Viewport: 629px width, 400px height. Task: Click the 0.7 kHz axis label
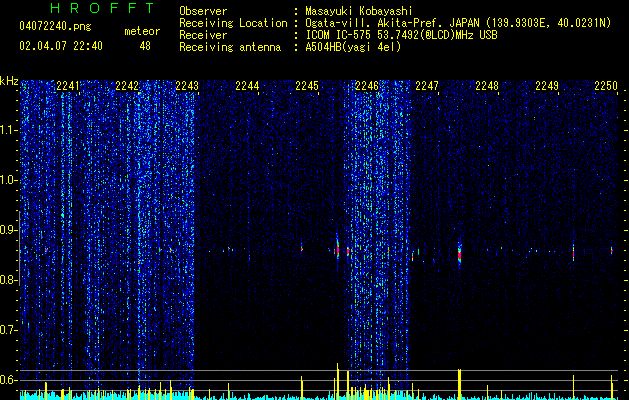[x=9, y=330]
